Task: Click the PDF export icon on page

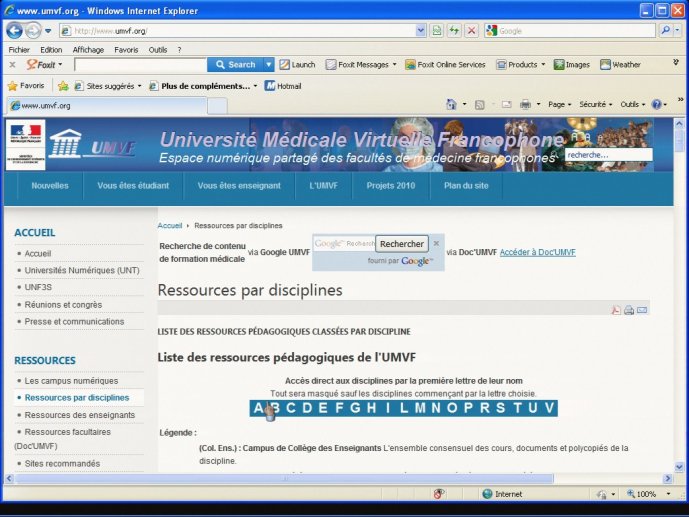Action: point(616,310)
